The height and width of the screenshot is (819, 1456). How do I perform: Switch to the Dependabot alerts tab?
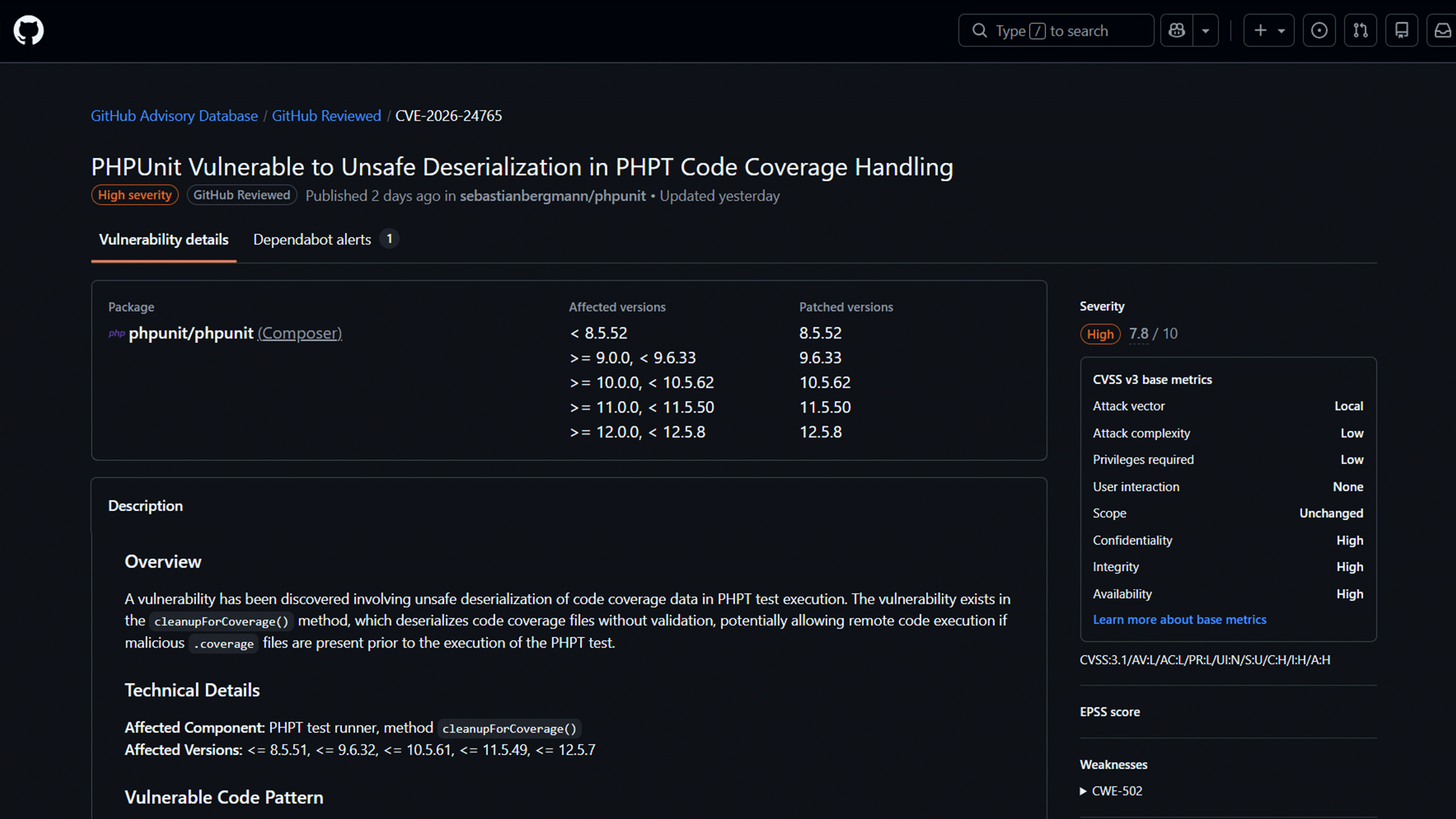[311, 240]
